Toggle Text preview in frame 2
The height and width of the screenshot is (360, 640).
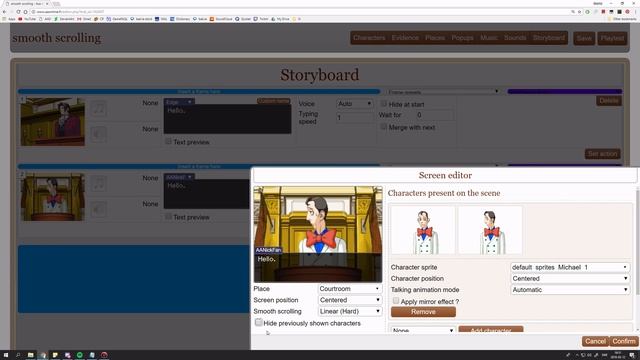point(168,216)
